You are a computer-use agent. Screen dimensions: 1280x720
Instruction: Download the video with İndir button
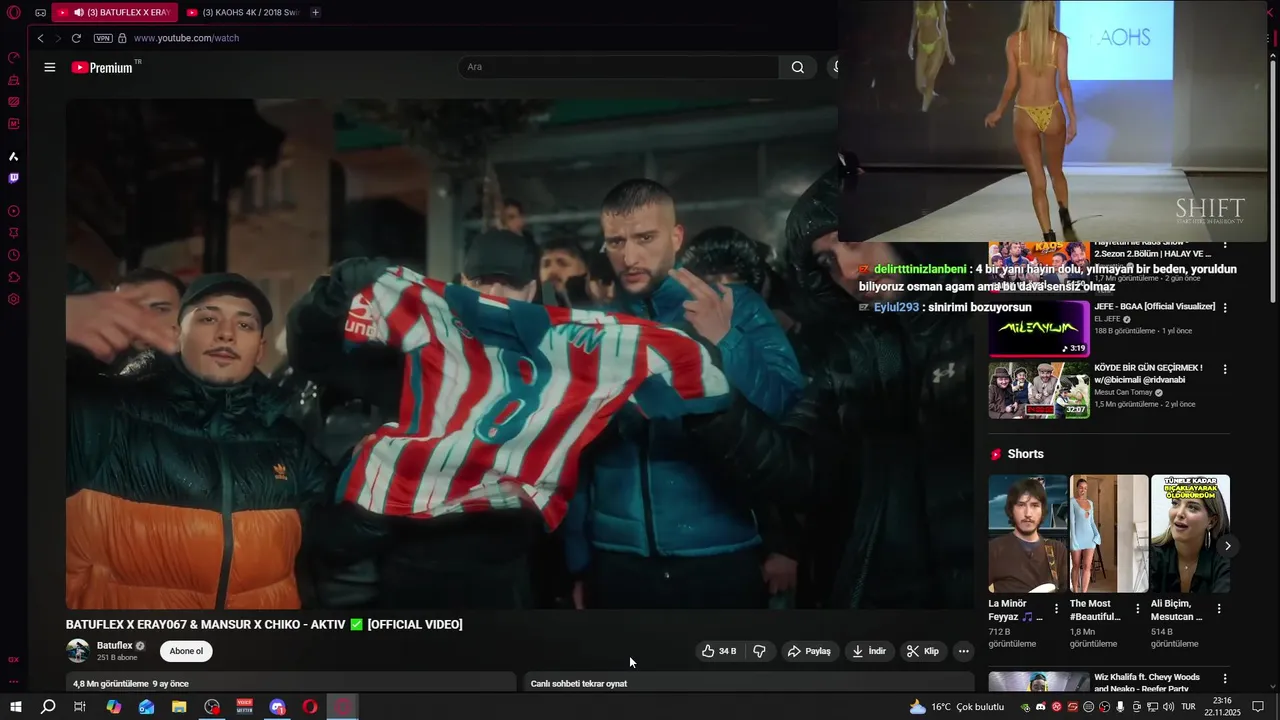869,651
